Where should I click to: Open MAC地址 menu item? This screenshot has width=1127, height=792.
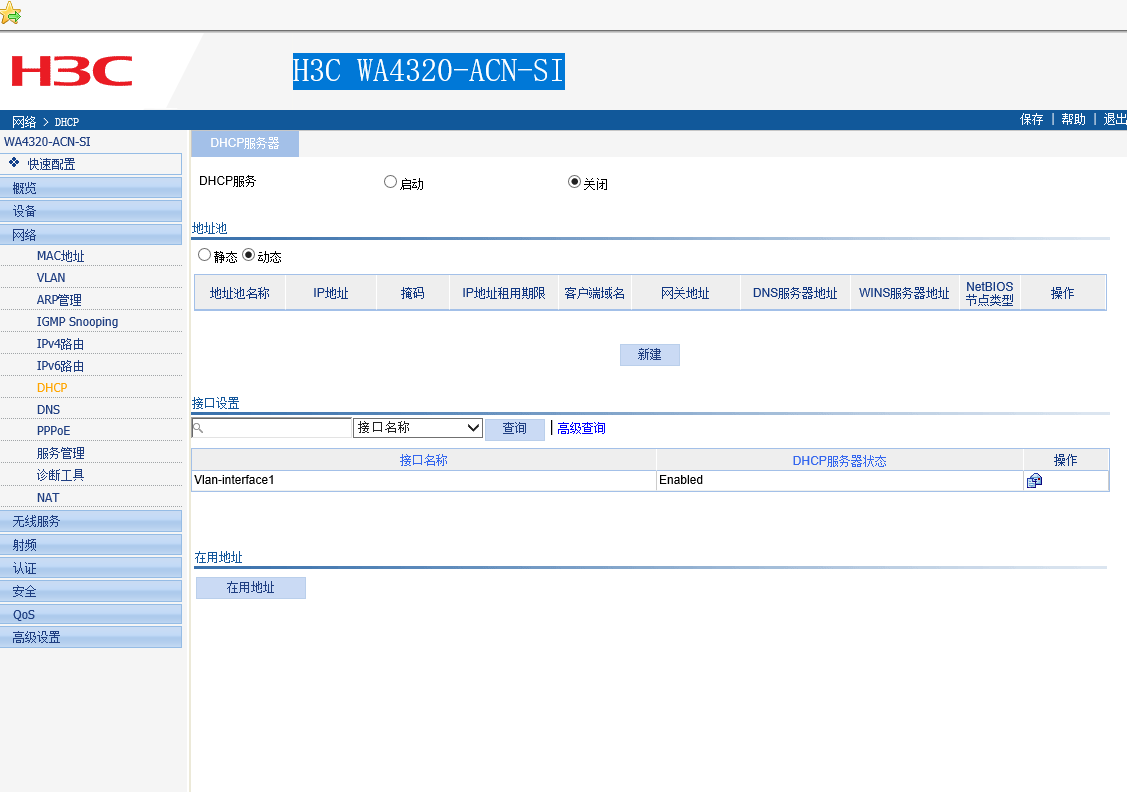[60, 256]
